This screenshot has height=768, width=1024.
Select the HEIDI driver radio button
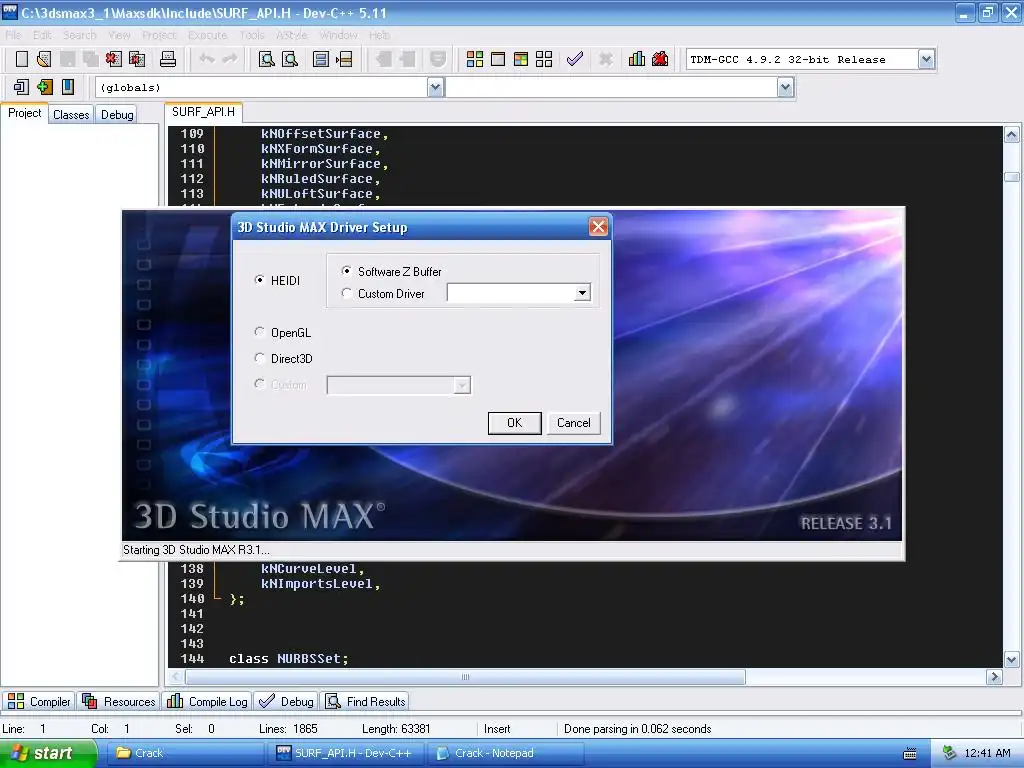point(259,280)
